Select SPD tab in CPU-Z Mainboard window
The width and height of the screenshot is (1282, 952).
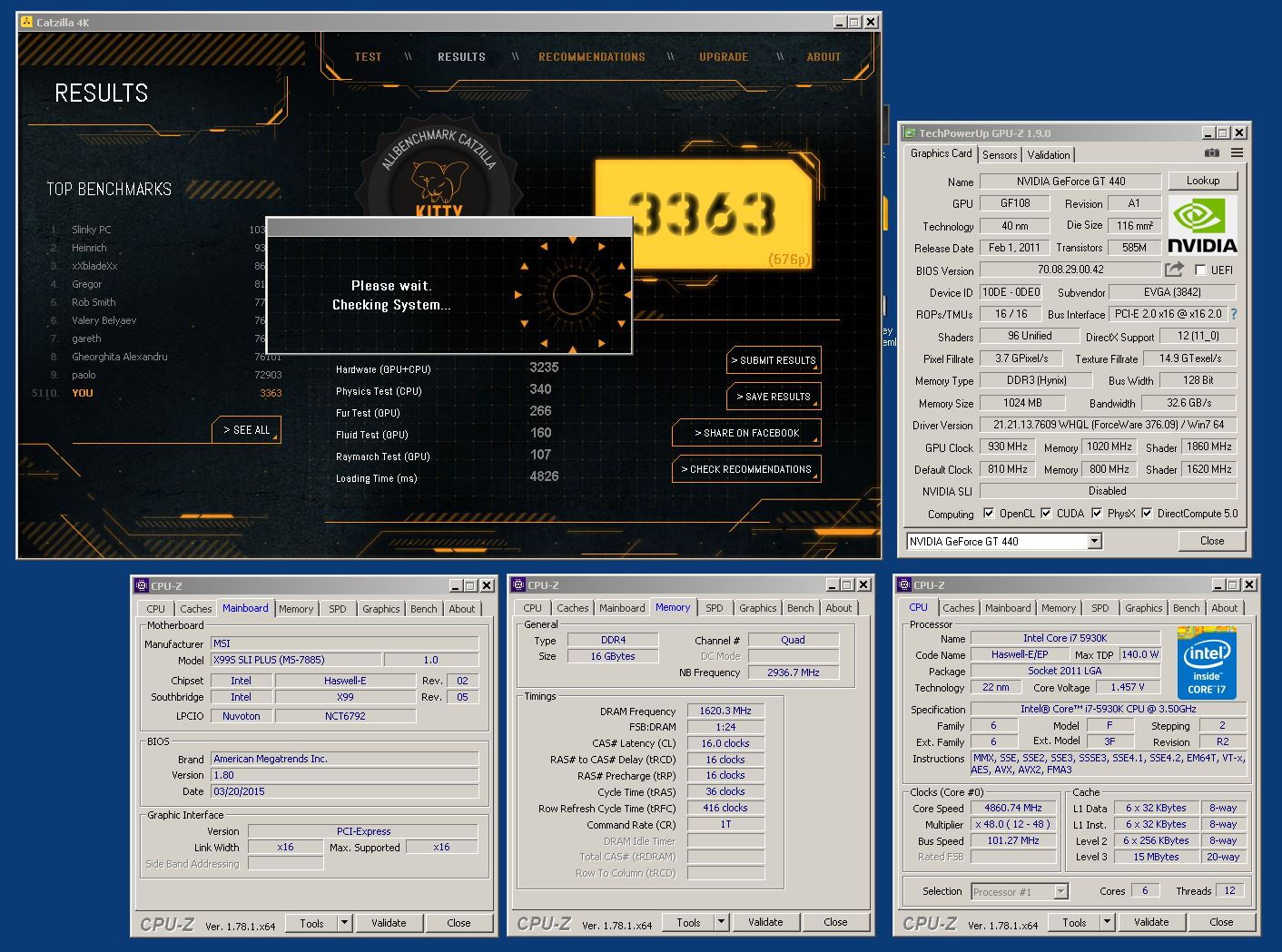pyautogui.click(x=338, y=609)
